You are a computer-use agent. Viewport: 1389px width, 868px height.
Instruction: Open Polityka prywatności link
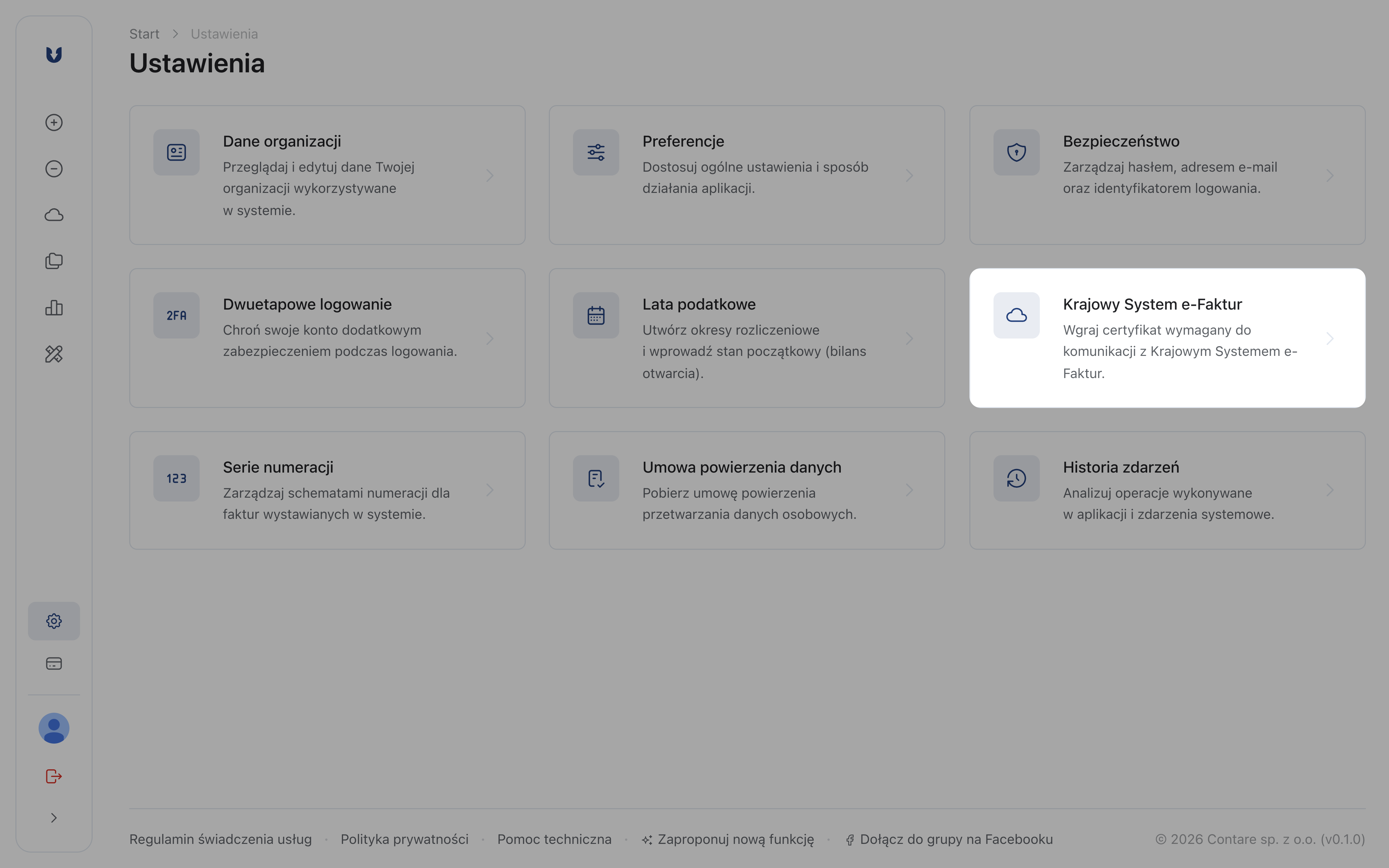coord(405,839)
